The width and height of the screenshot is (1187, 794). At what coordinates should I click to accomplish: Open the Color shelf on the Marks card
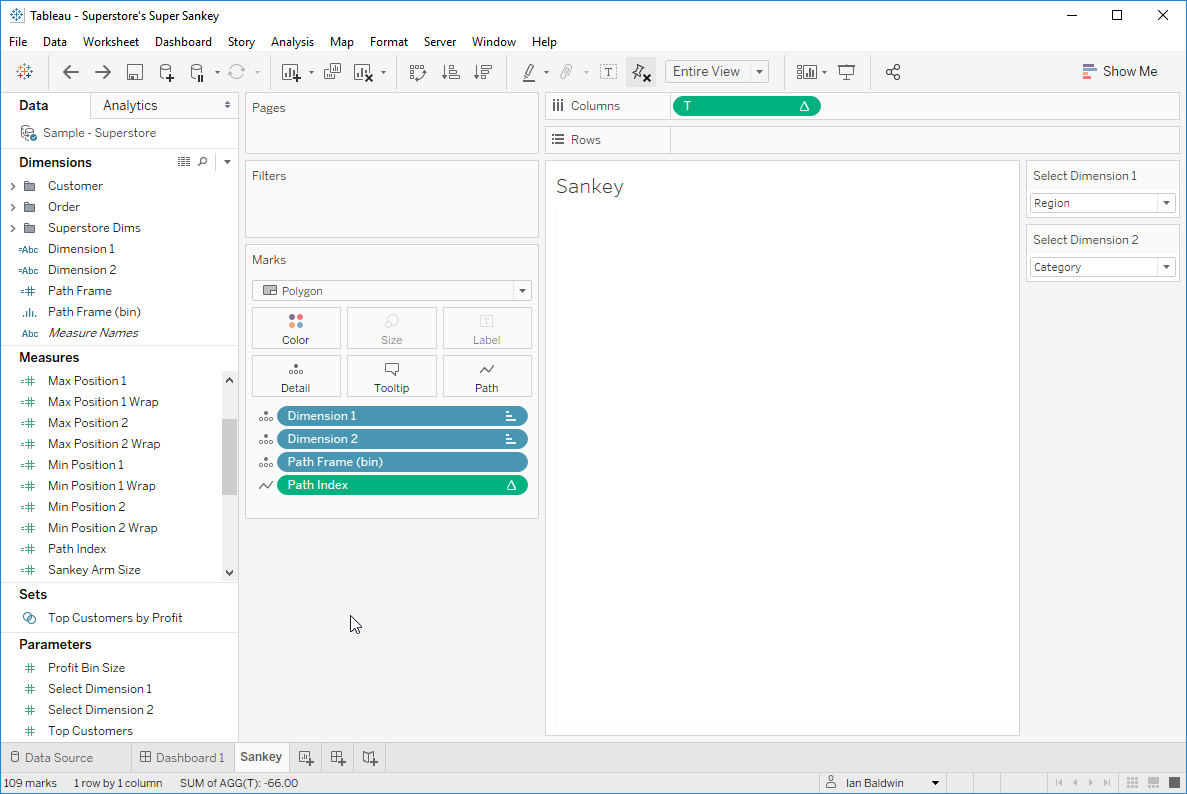click(x=296, y=328)
